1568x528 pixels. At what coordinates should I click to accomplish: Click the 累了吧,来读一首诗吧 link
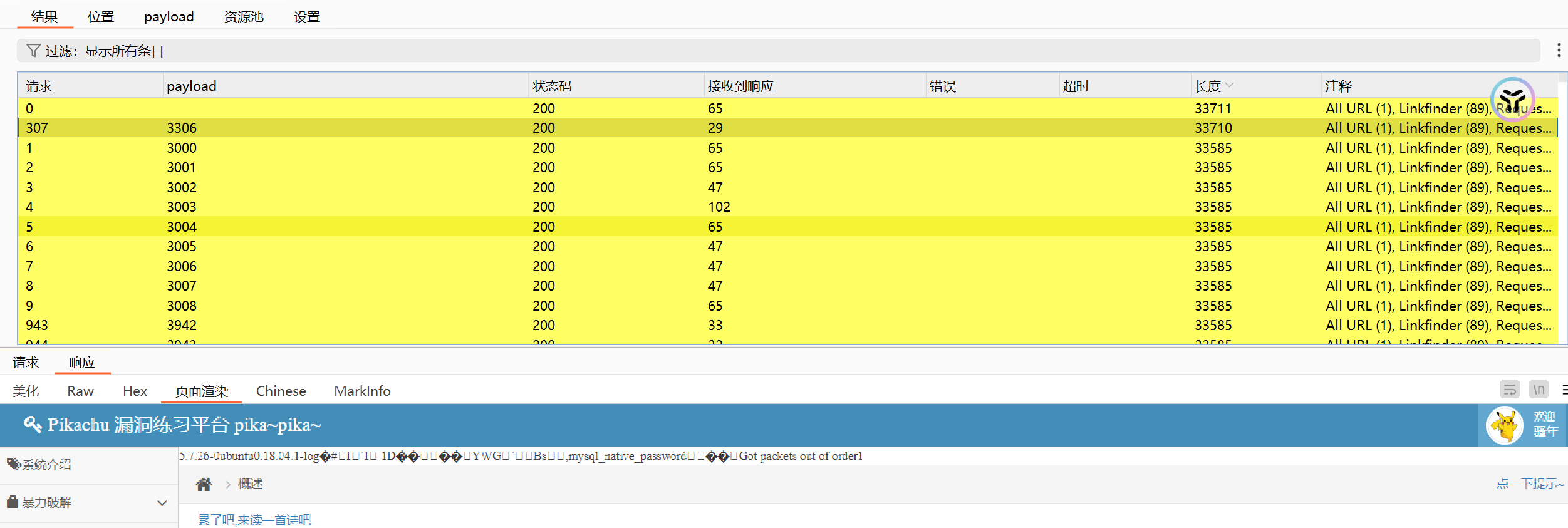(x=254, y=520)
